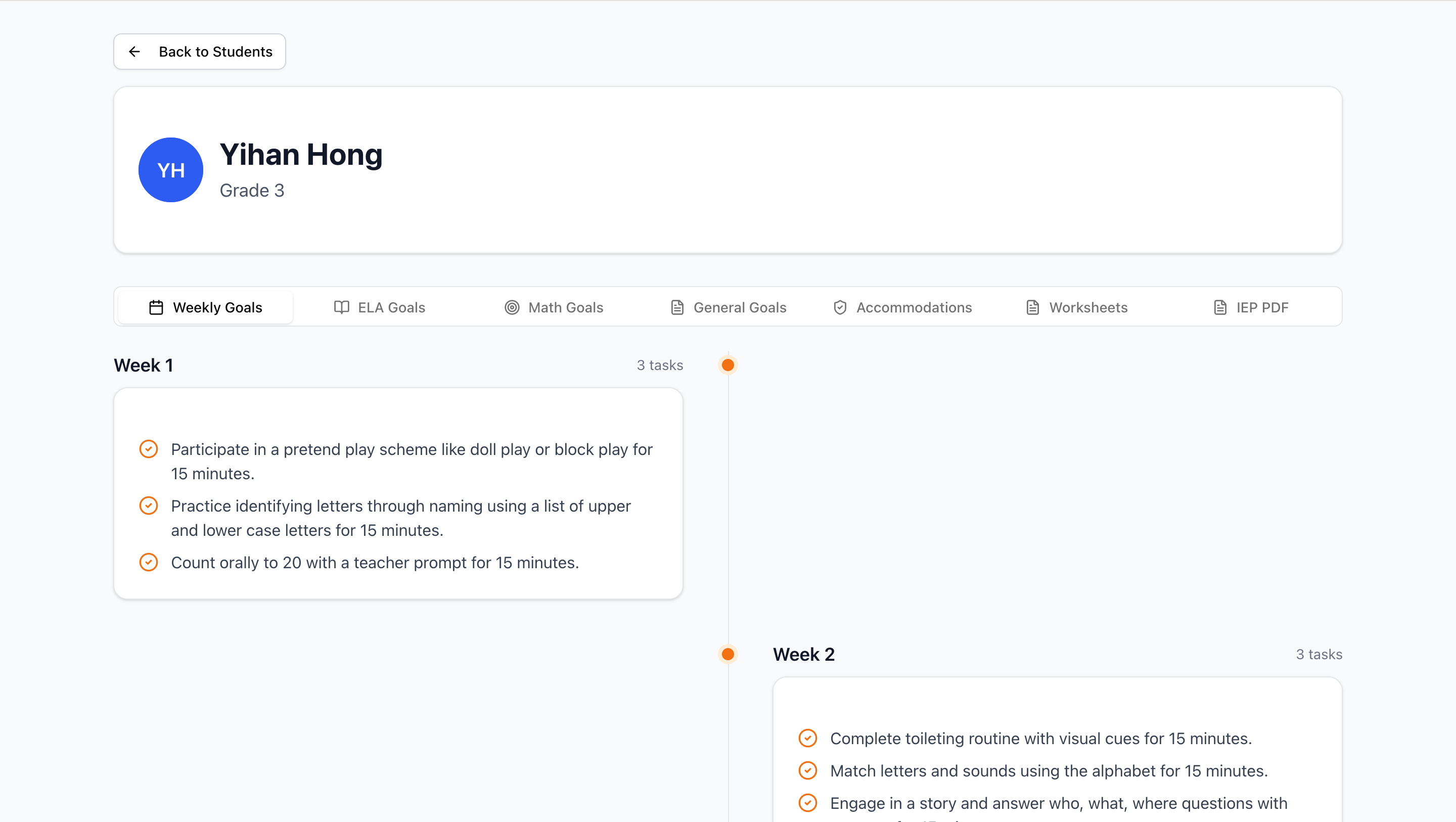Click the target icon for Math Goals
1456x822 pixels.
(x=512, y=307)
